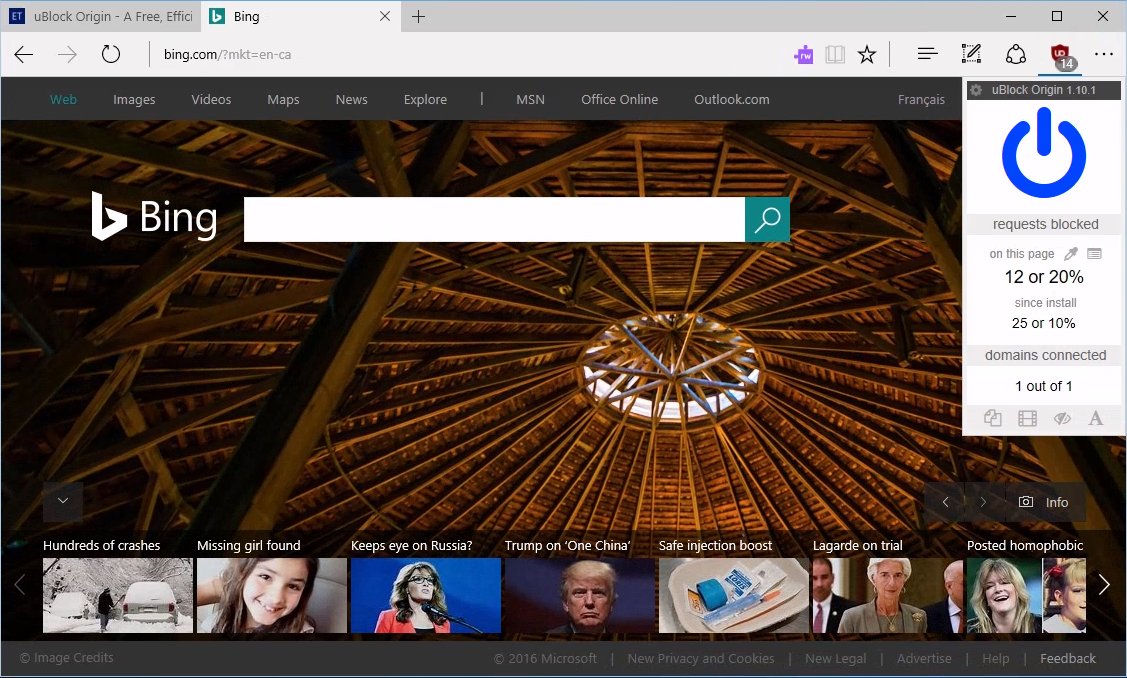Open Hundreds of crashes story thumbnail
1127x678 pixels.
click(118, 595)
